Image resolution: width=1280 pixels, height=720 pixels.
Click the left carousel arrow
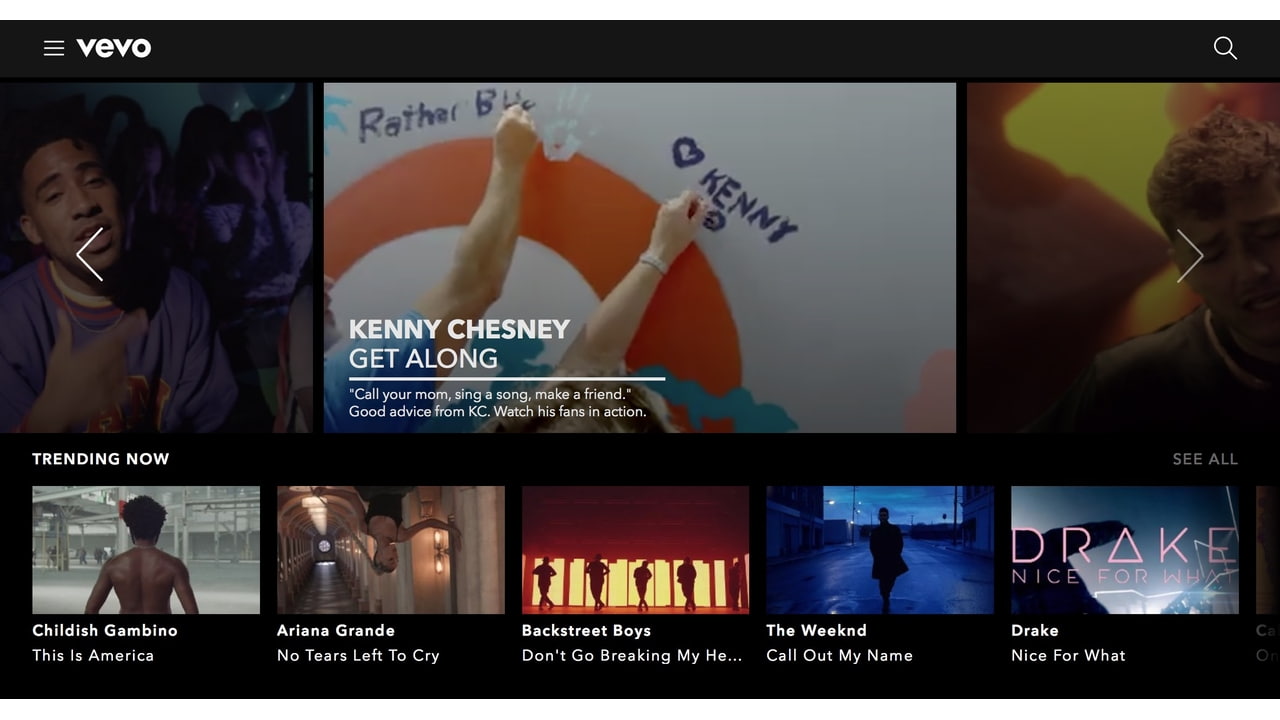click(89, 255)
